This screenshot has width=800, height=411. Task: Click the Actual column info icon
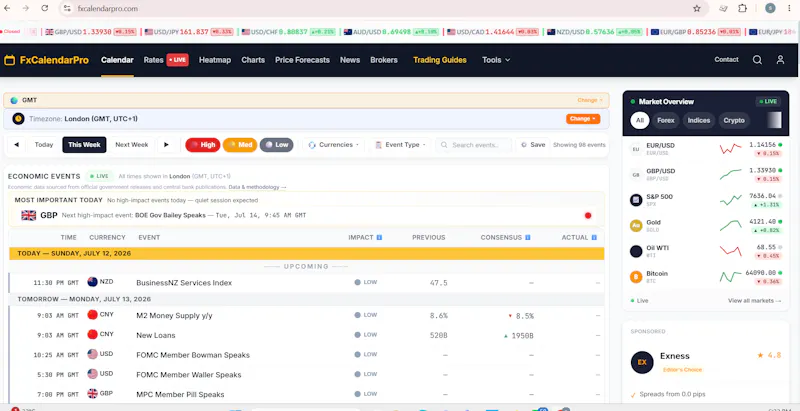tap(594, 238)
